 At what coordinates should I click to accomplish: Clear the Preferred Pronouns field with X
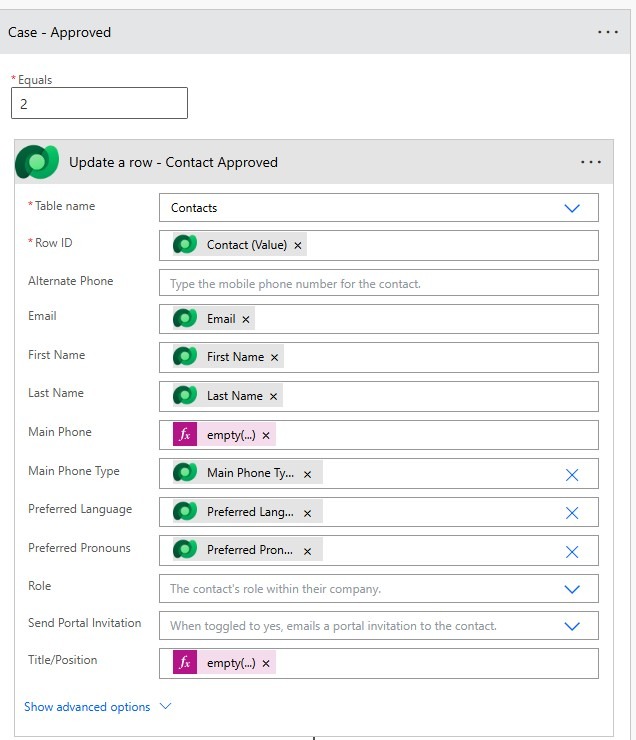[572, 551]
